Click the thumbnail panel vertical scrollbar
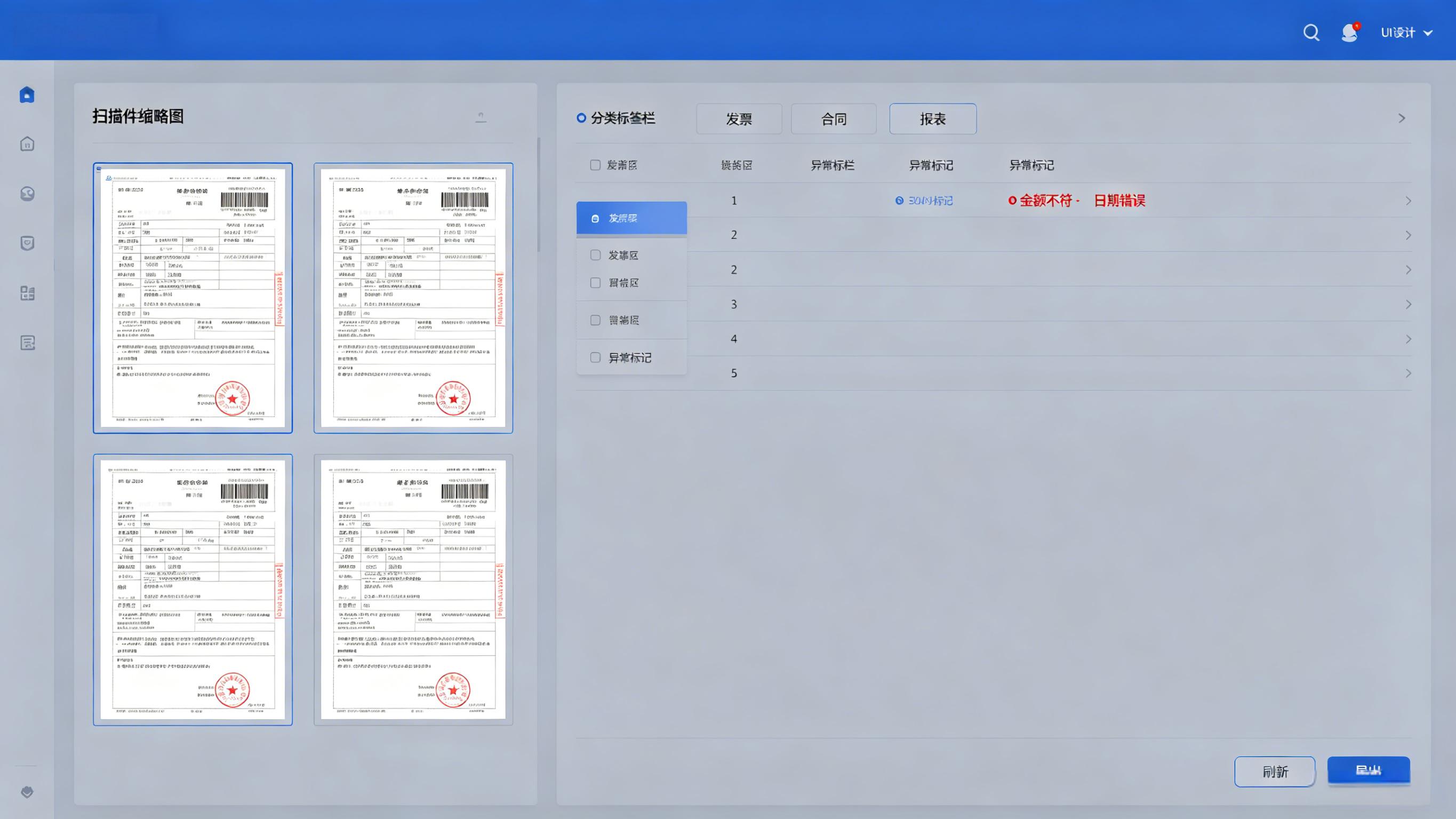Screen dimensions: 1456x819 pyautogui.click(x=539, y=195)
